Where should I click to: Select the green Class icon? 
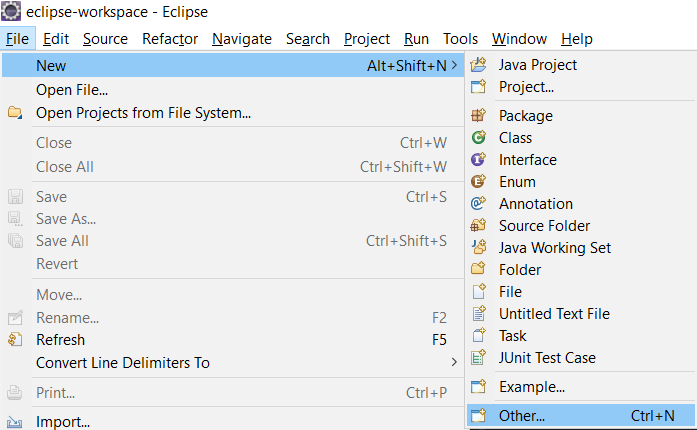click(x=478, y=137)
